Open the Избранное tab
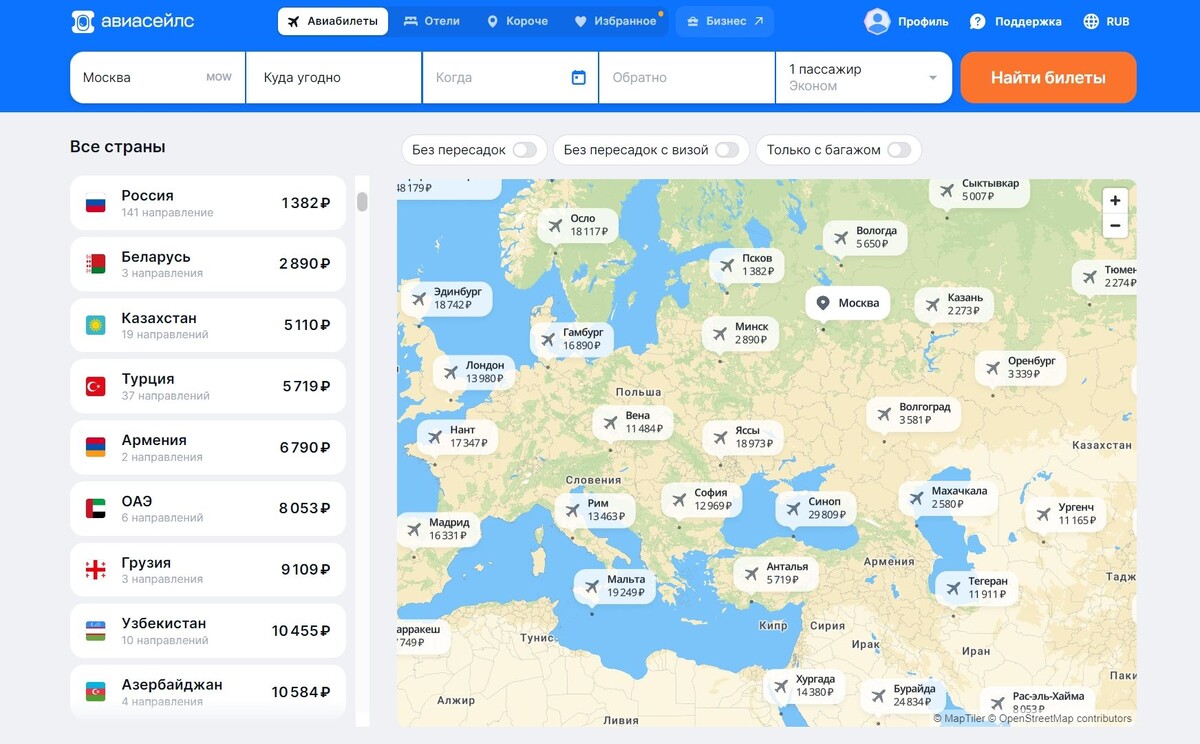Screen dimensions: 1200x744 coord(615,21)
